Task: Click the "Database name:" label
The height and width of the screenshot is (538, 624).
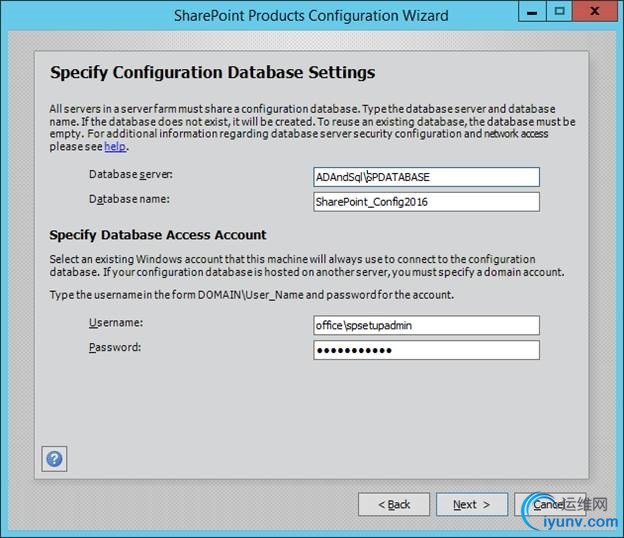Action: 129,199
